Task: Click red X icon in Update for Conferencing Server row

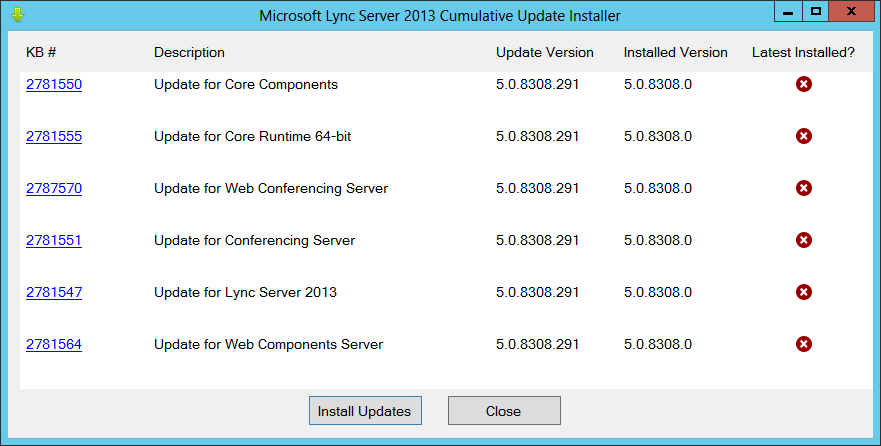Action: tap(803, 240)
